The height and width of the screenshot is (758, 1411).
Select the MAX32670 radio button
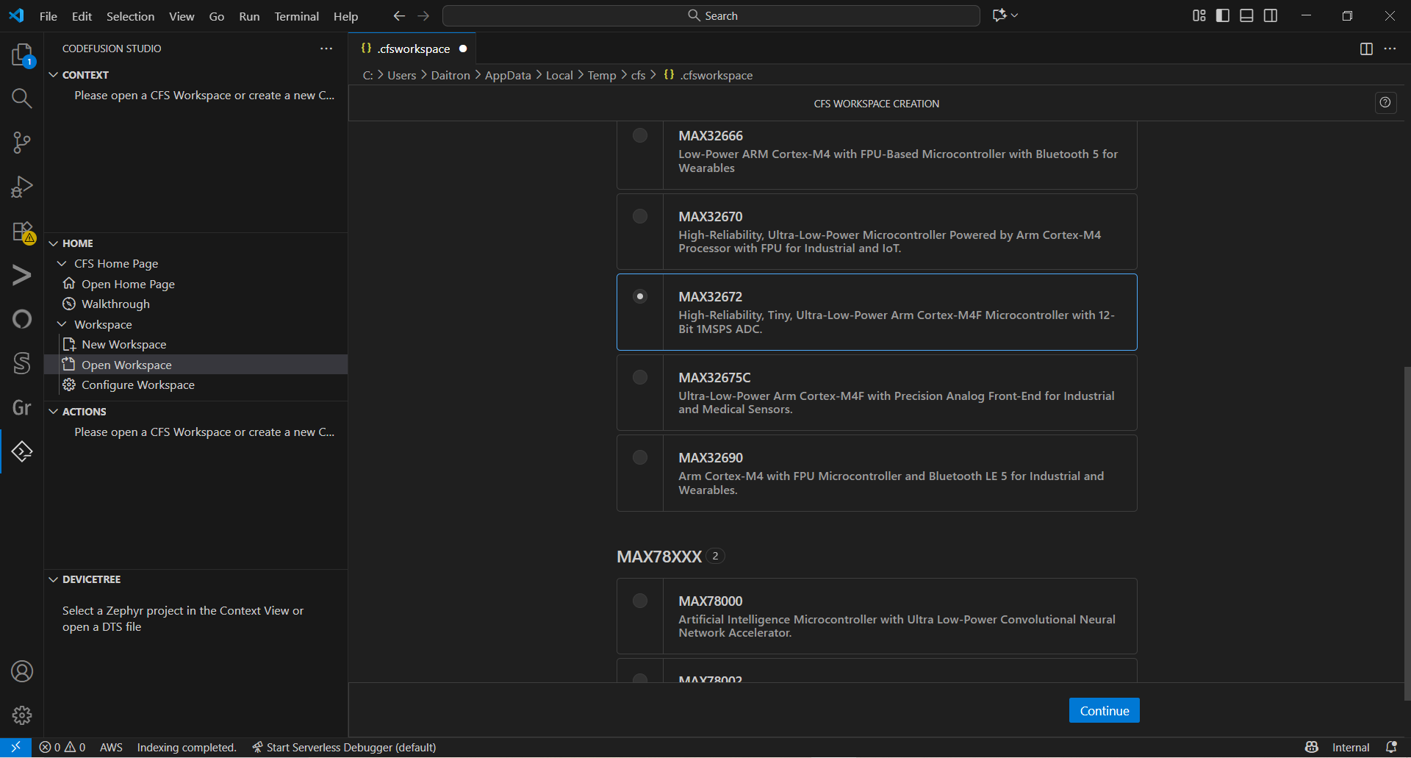[640, 216]
